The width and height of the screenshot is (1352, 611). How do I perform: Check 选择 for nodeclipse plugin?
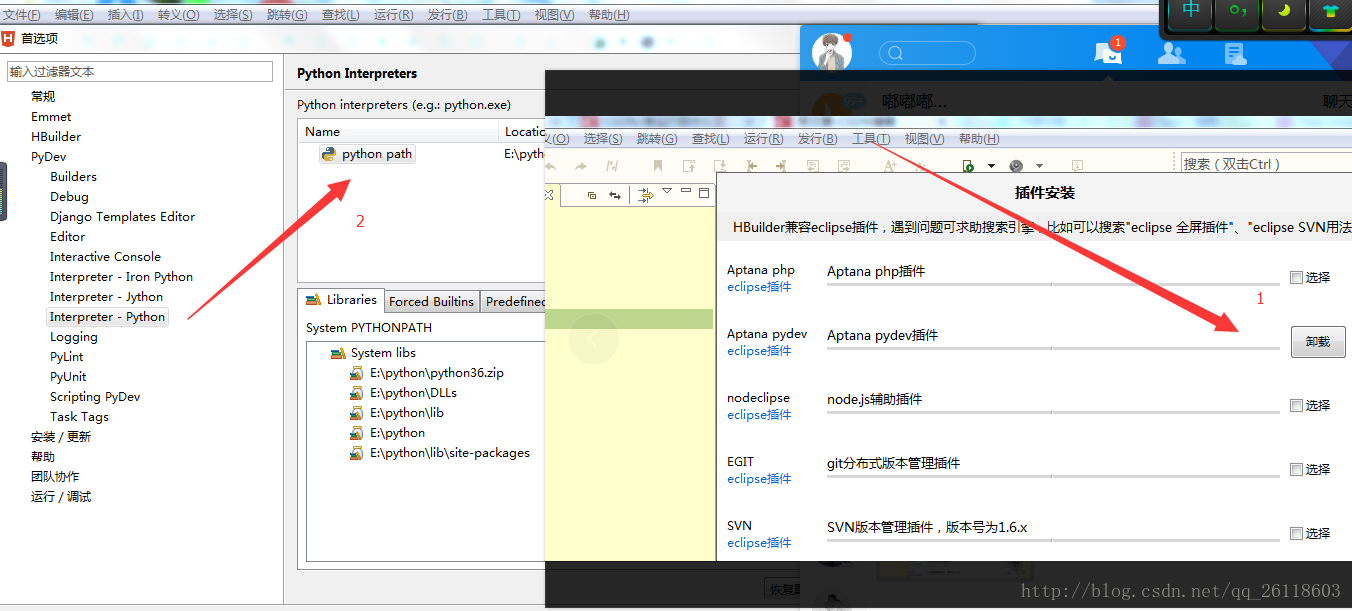[x=1296, y=405]
